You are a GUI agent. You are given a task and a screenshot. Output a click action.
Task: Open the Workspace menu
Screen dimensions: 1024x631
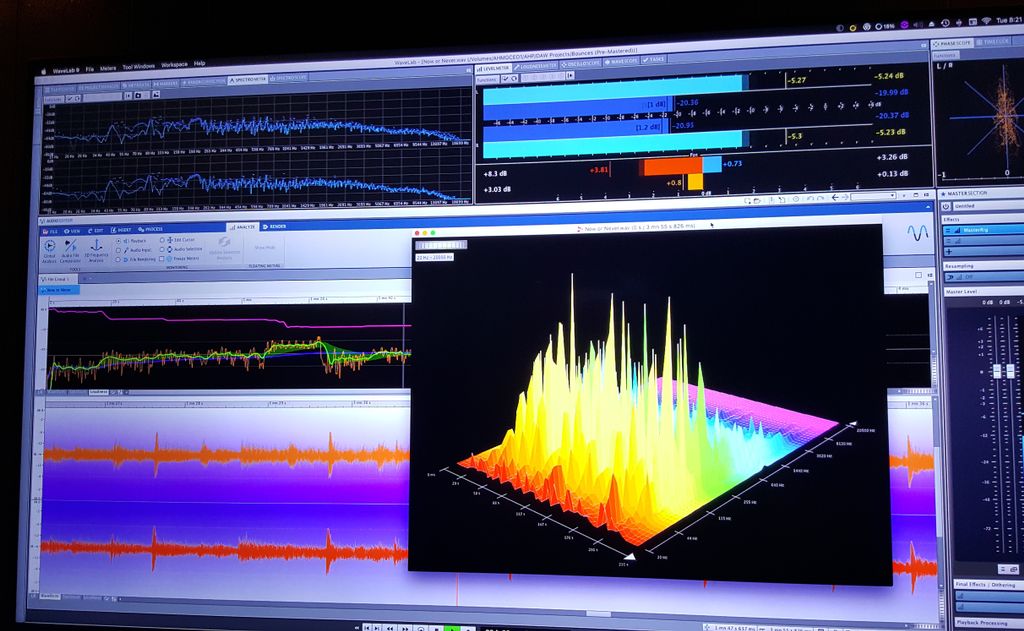point(173,64)
